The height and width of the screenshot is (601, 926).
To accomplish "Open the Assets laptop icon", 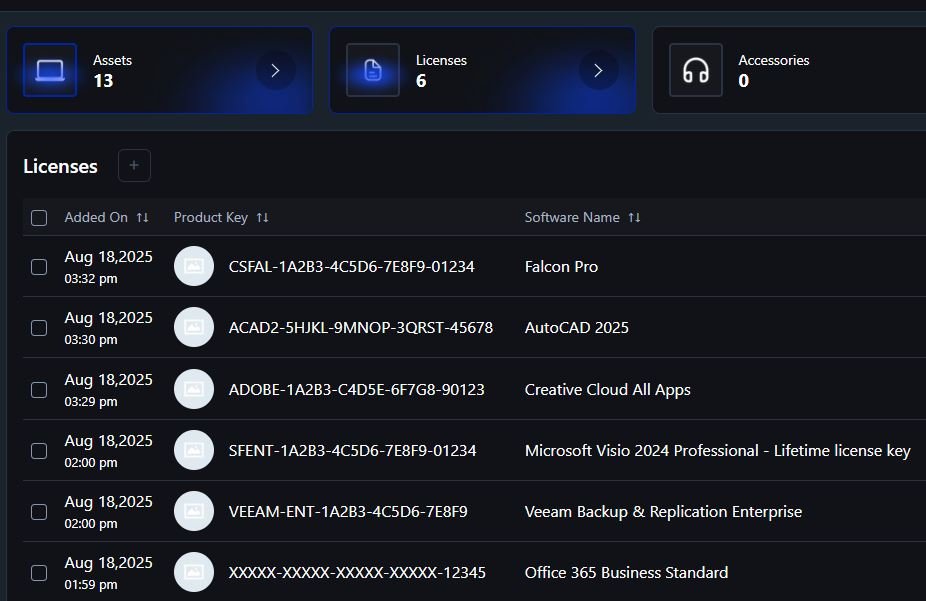I will (50, 70).
